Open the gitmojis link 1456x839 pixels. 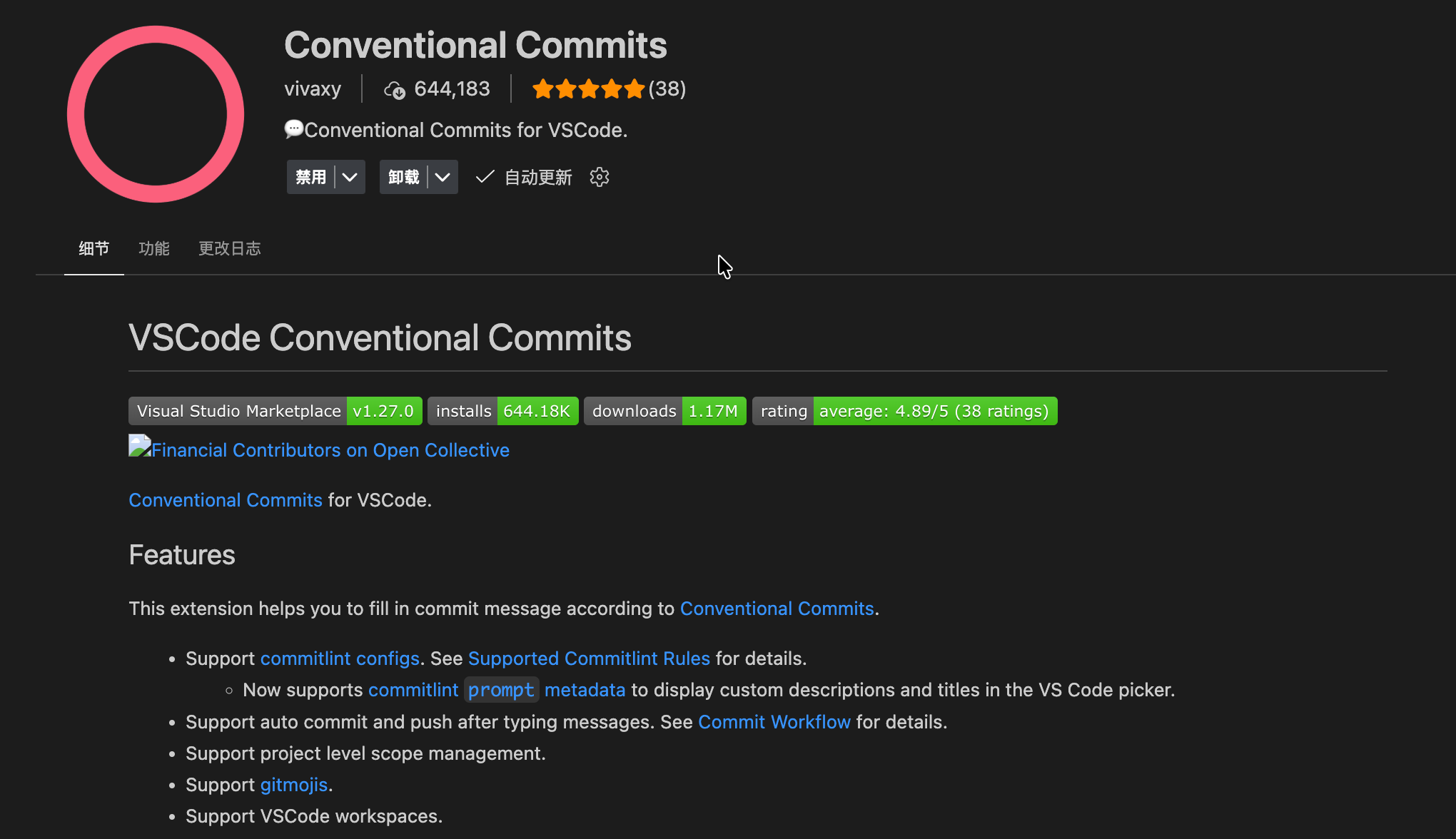tap(293, 785)
